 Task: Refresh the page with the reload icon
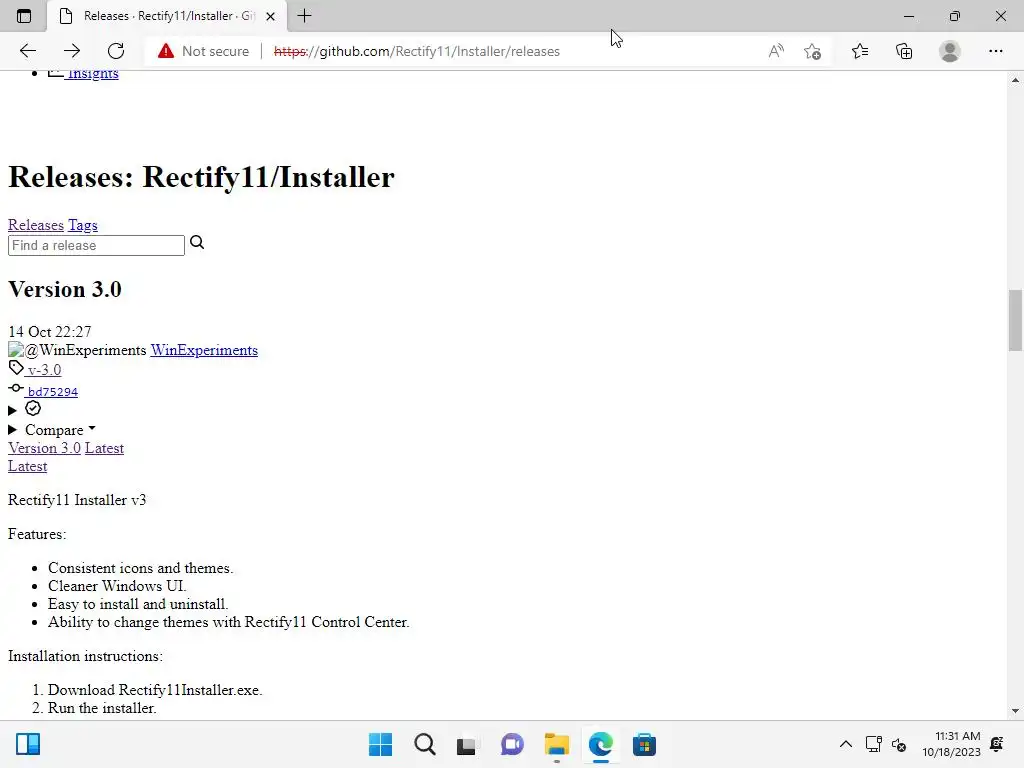[x=116, y=51]
